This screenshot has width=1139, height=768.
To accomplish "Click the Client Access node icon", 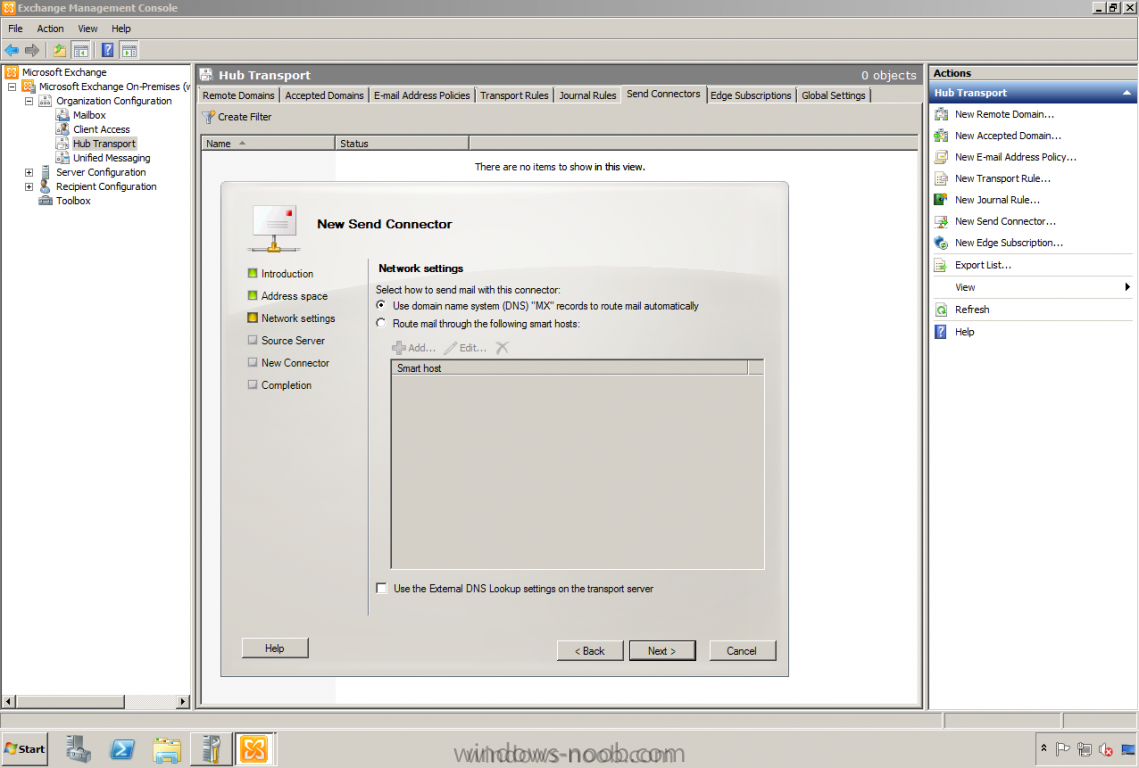I will tap(62, 129).
